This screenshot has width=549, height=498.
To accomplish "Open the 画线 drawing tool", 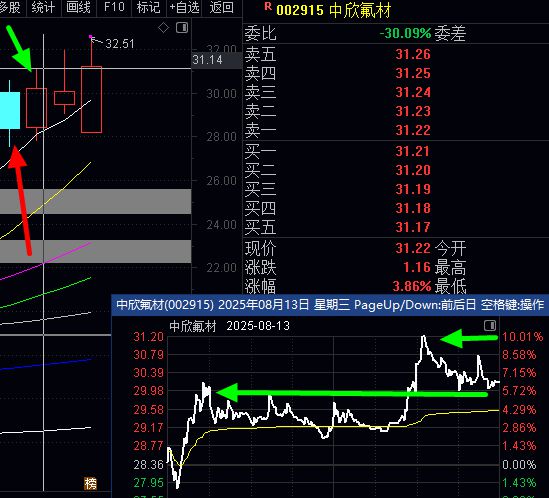I will click(x=78, y=7).
